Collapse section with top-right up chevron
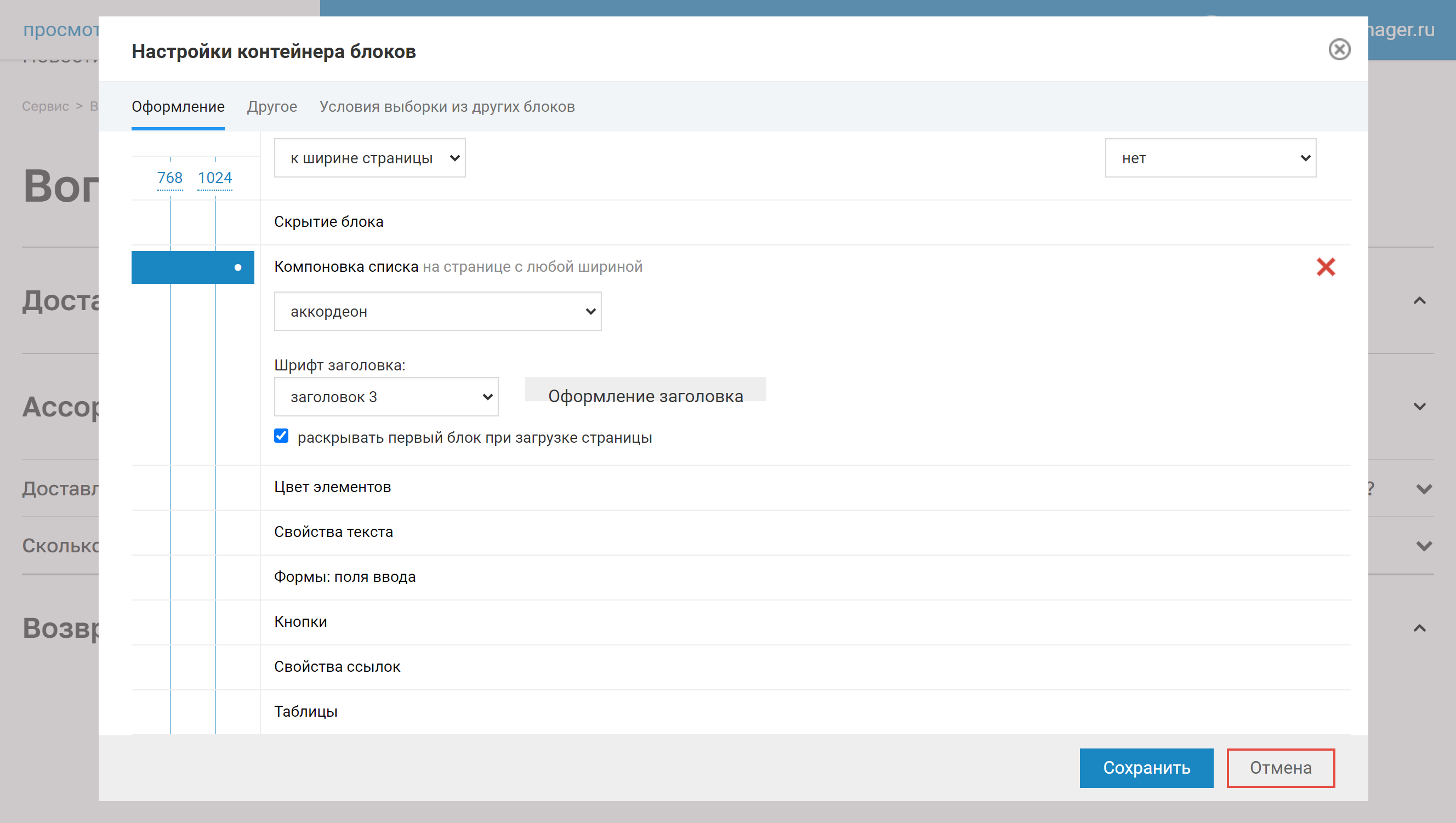 tap(1419, 301)
